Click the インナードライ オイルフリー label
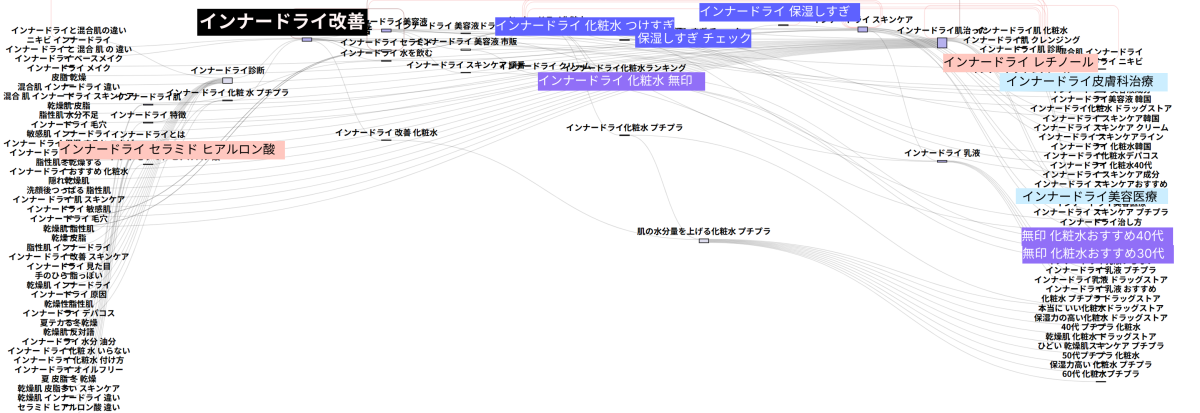Screen dimensions: 1200x413 click(x=69, y=370)
